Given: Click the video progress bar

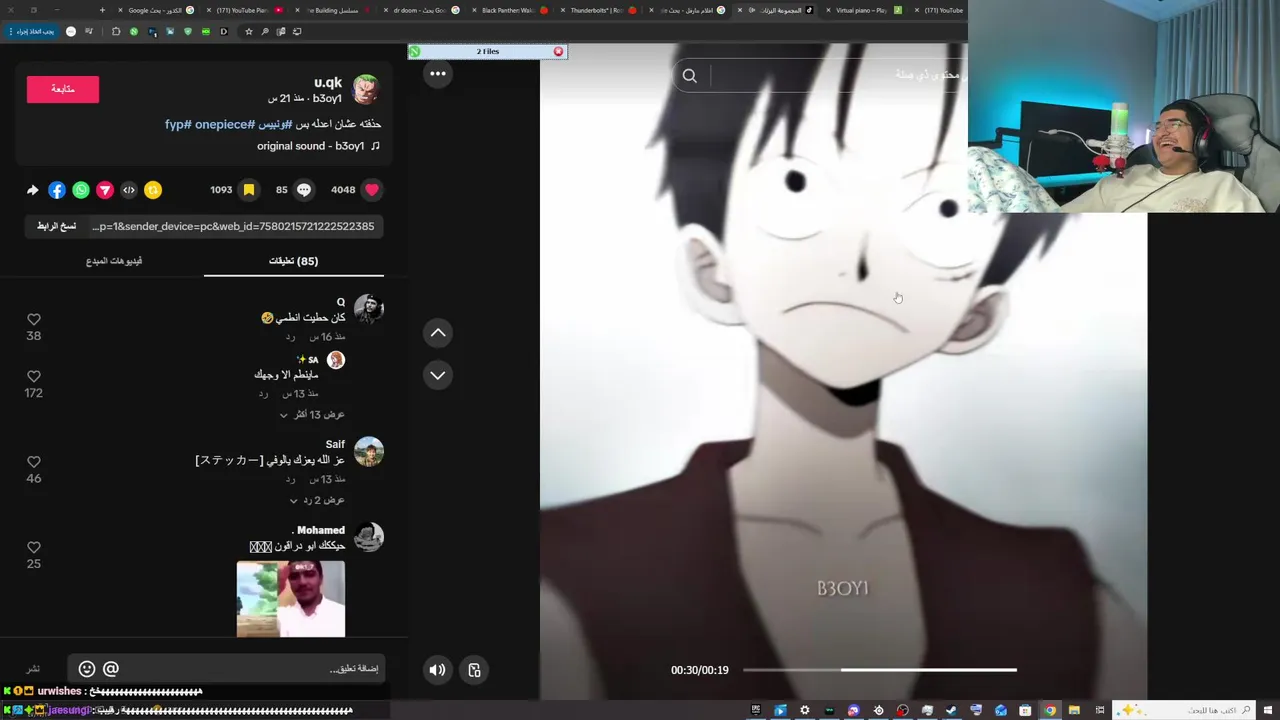Looking at the screenshot, I should coord(880,670).
